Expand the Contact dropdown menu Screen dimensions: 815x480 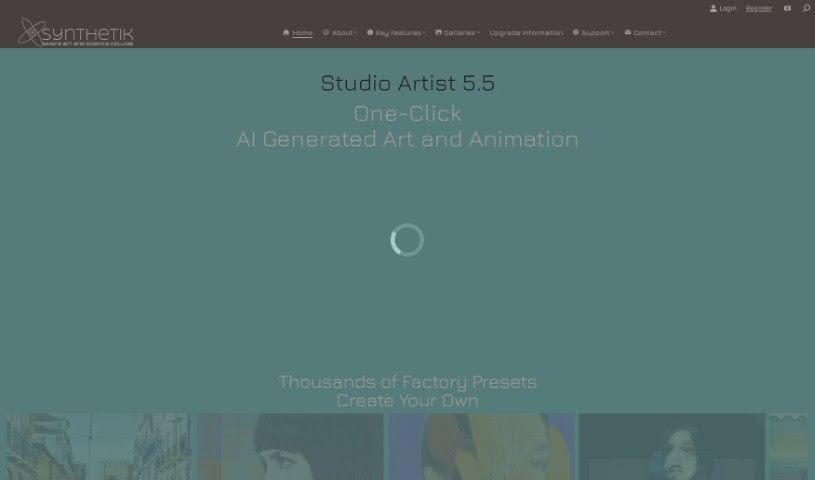point(645,33)
